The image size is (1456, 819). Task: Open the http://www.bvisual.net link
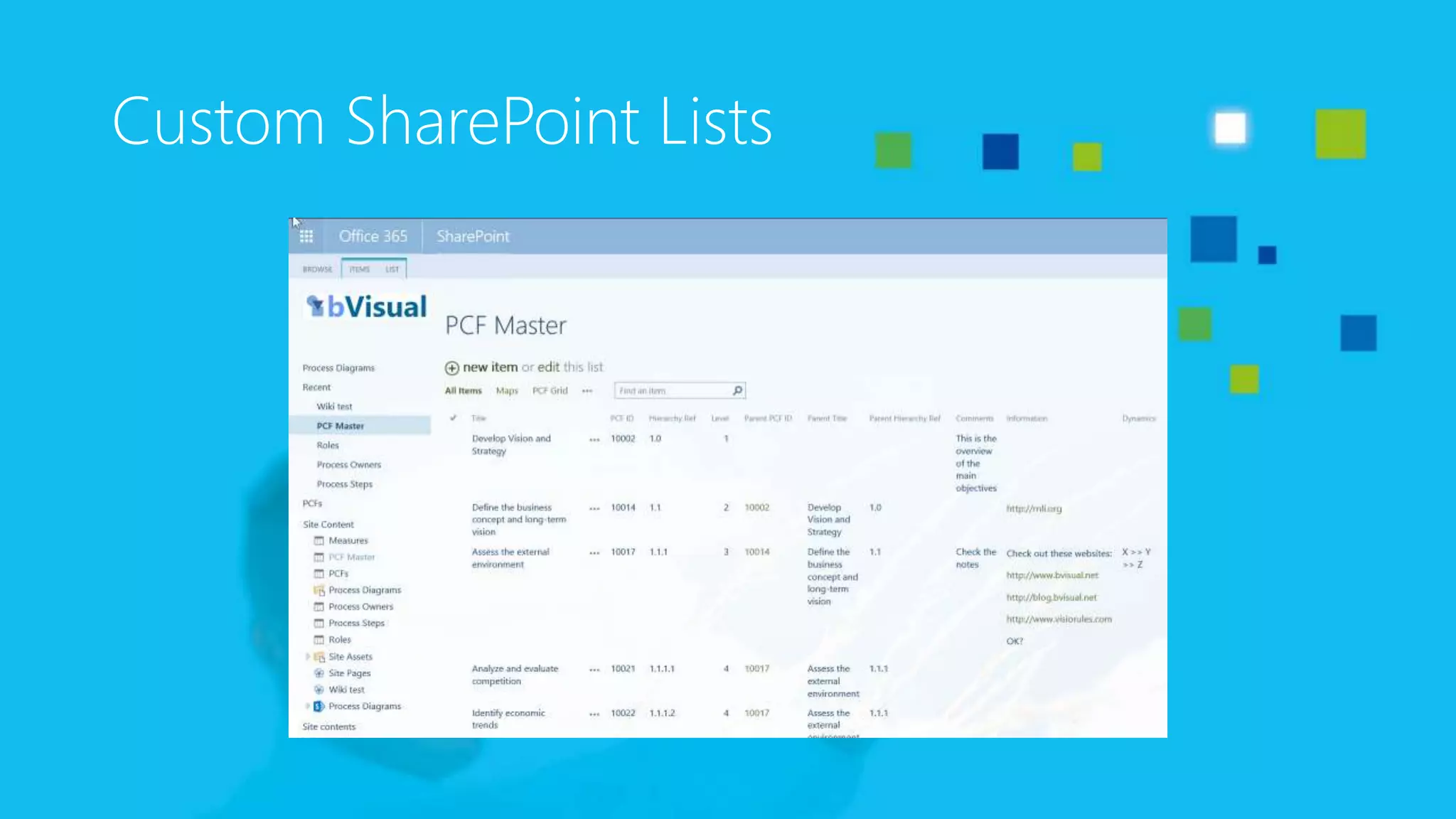[x=1052, y=575]
